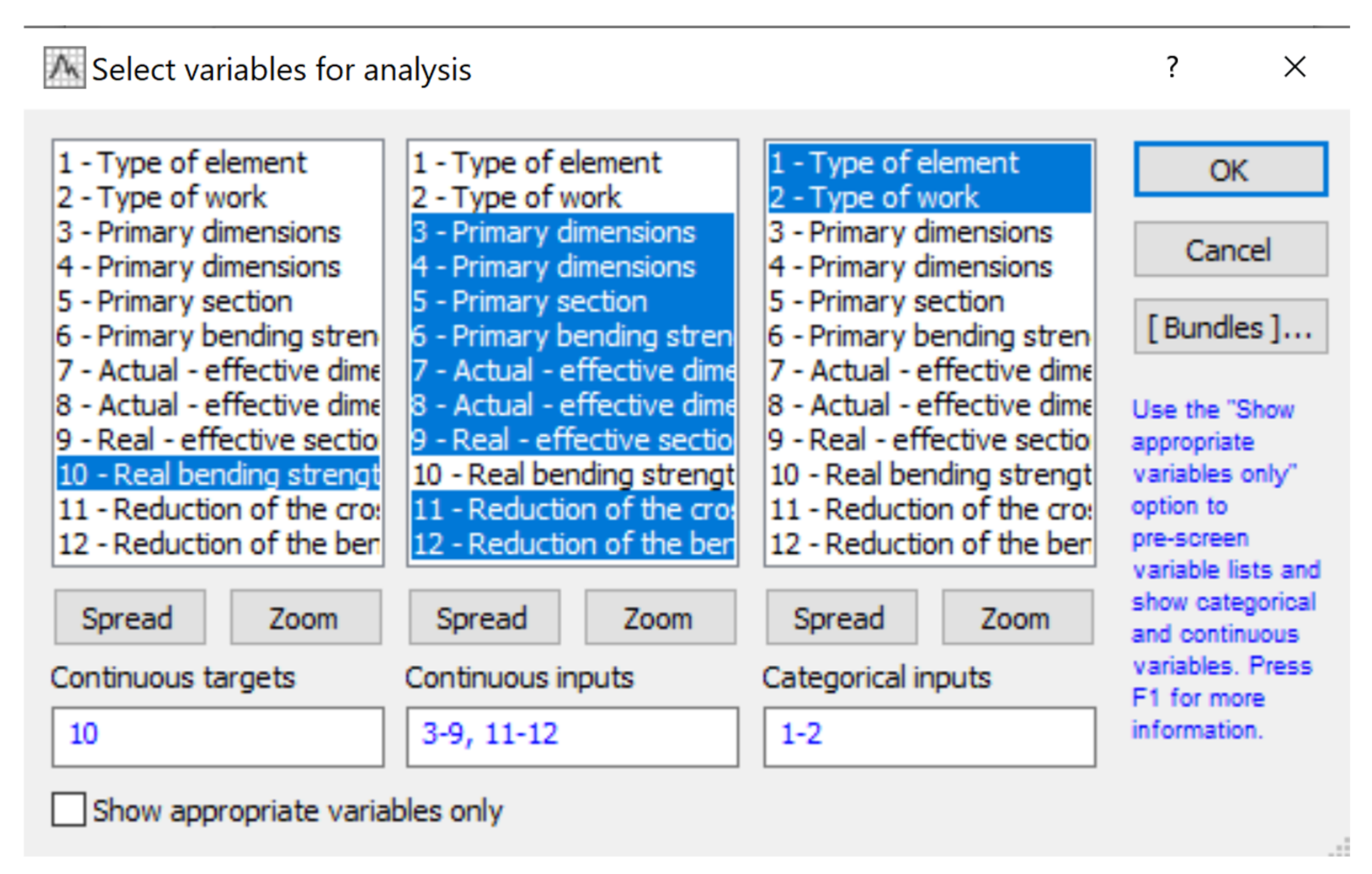Viewport: 1372px width, 874px height.
Task: Click Spread under Continuous inputs list
Action: click(x=484, y=617)
